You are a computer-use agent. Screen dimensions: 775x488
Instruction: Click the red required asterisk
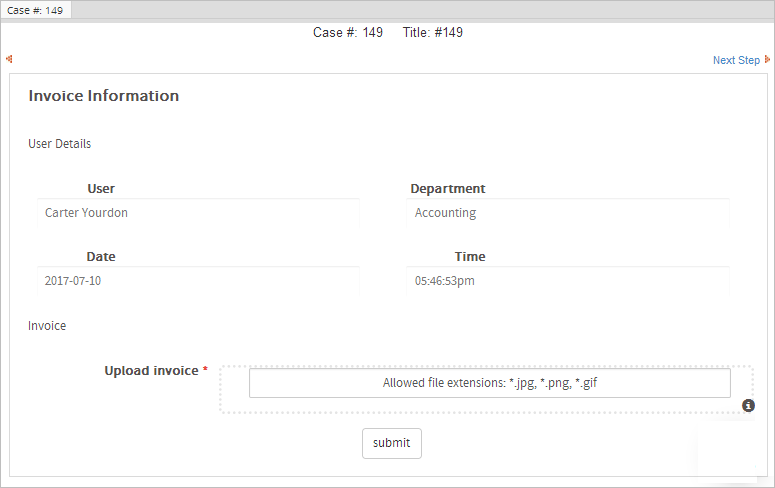point(205,371)
